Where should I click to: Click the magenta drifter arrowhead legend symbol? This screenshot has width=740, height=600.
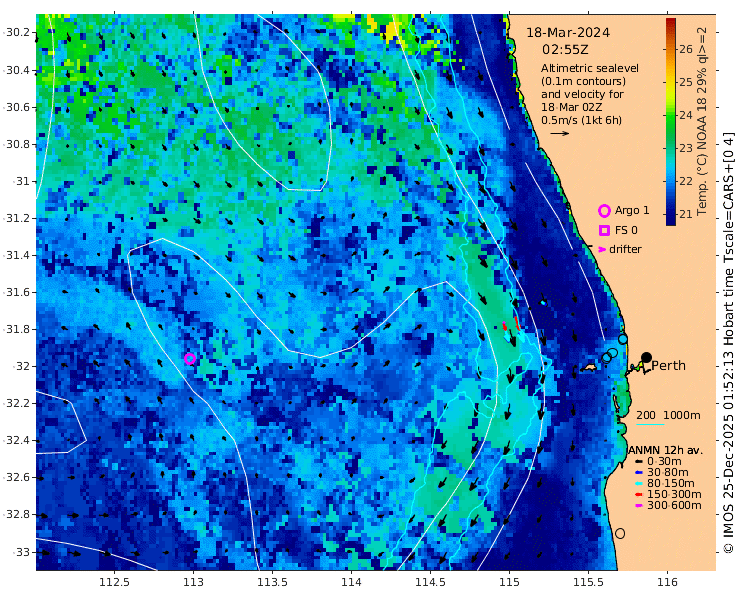(x=602, y=249)
